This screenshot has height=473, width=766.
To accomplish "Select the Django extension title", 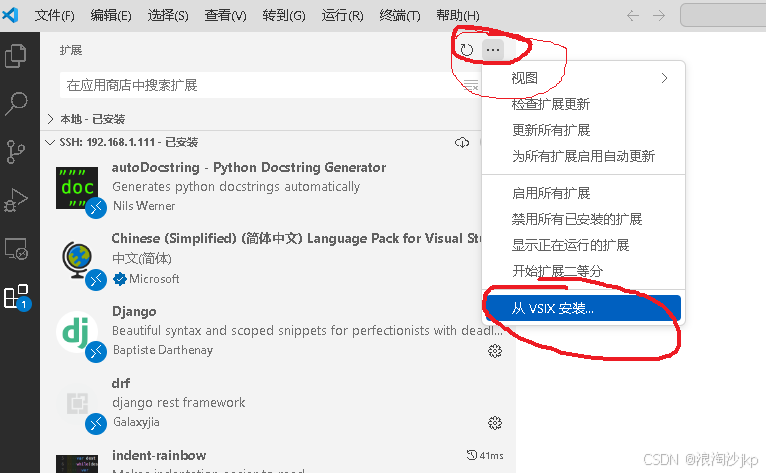I will coord(134,311).
